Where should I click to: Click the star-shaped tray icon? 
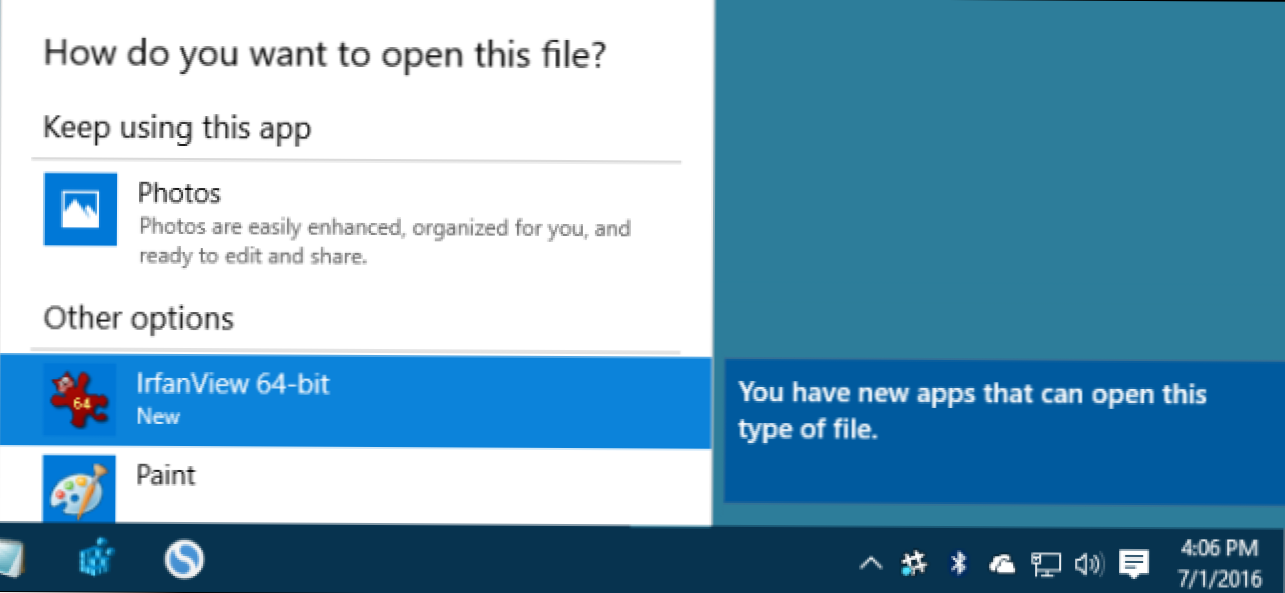tap(914, 564)
